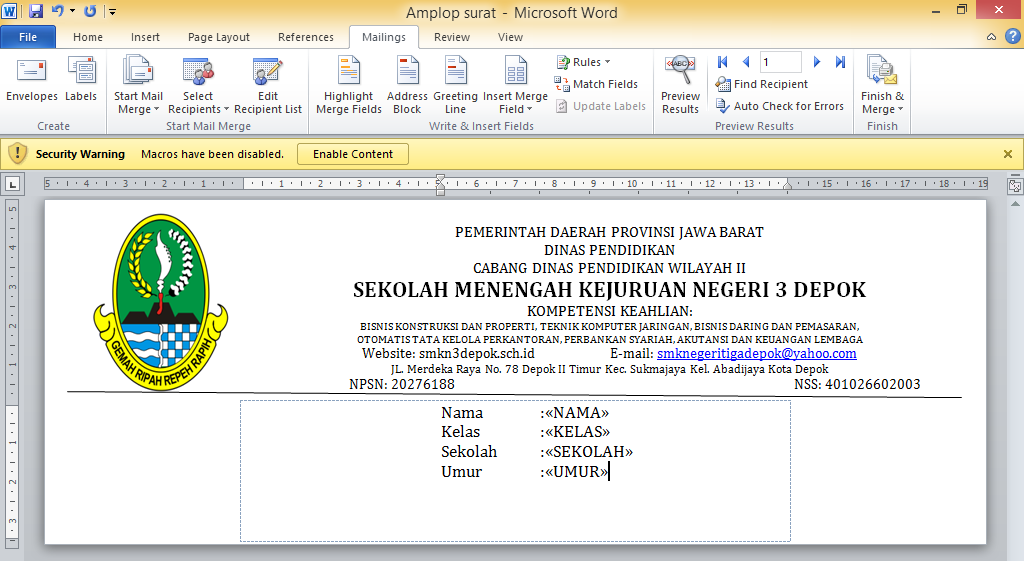Switch to the View tab
The image size is (1024, 561).
tap(510, 37)
